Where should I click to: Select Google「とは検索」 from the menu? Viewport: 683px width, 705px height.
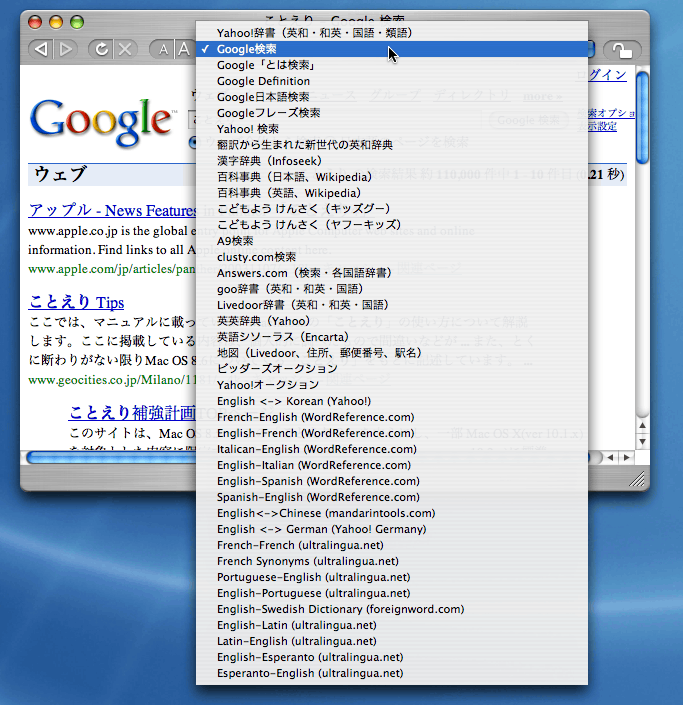coord(392,65)
